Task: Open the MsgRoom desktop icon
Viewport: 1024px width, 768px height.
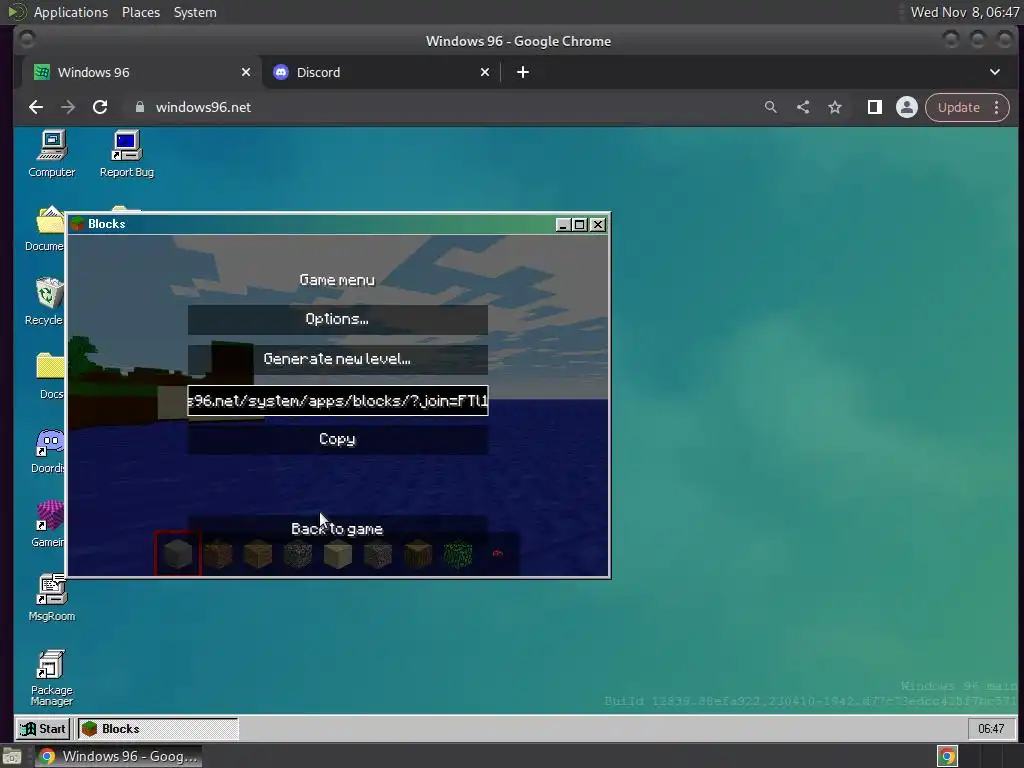Action: [x=52, y=598]
